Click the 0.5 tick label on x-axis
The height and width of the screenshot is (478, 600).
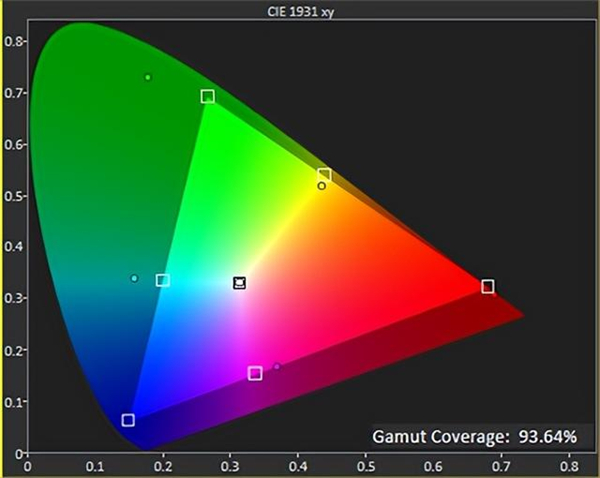pyautogui.click(x=366, y=465)
